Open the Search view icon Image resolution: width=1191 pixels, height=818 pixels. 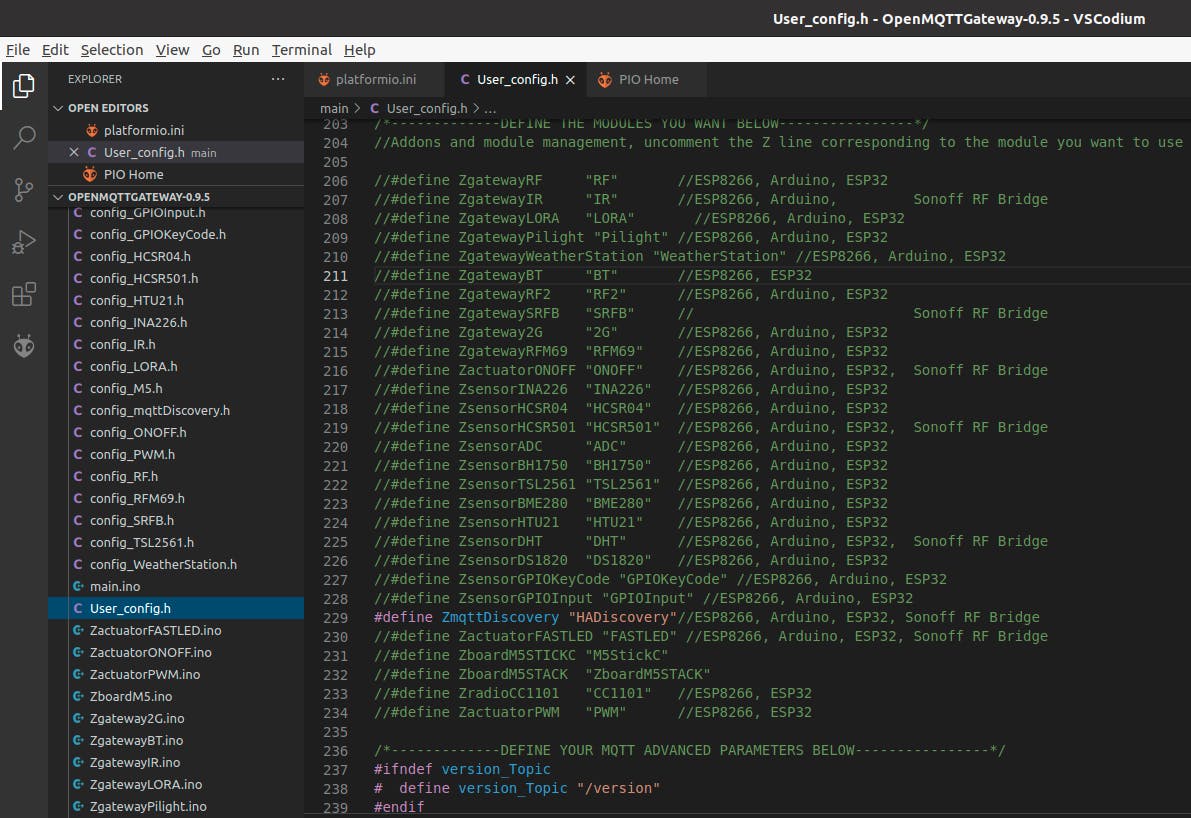click(x=23, y=138)
